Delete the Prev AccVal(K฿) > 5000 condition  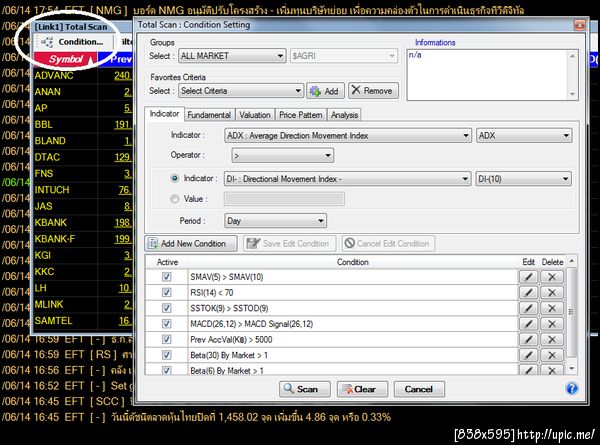(552, 339)
